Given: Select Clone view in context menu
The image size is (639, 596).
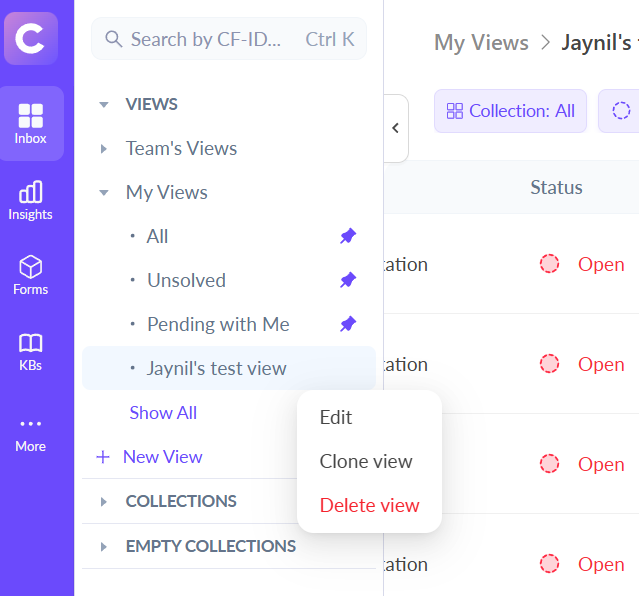Looking at the screenshot, I should (x=366, y=461).
